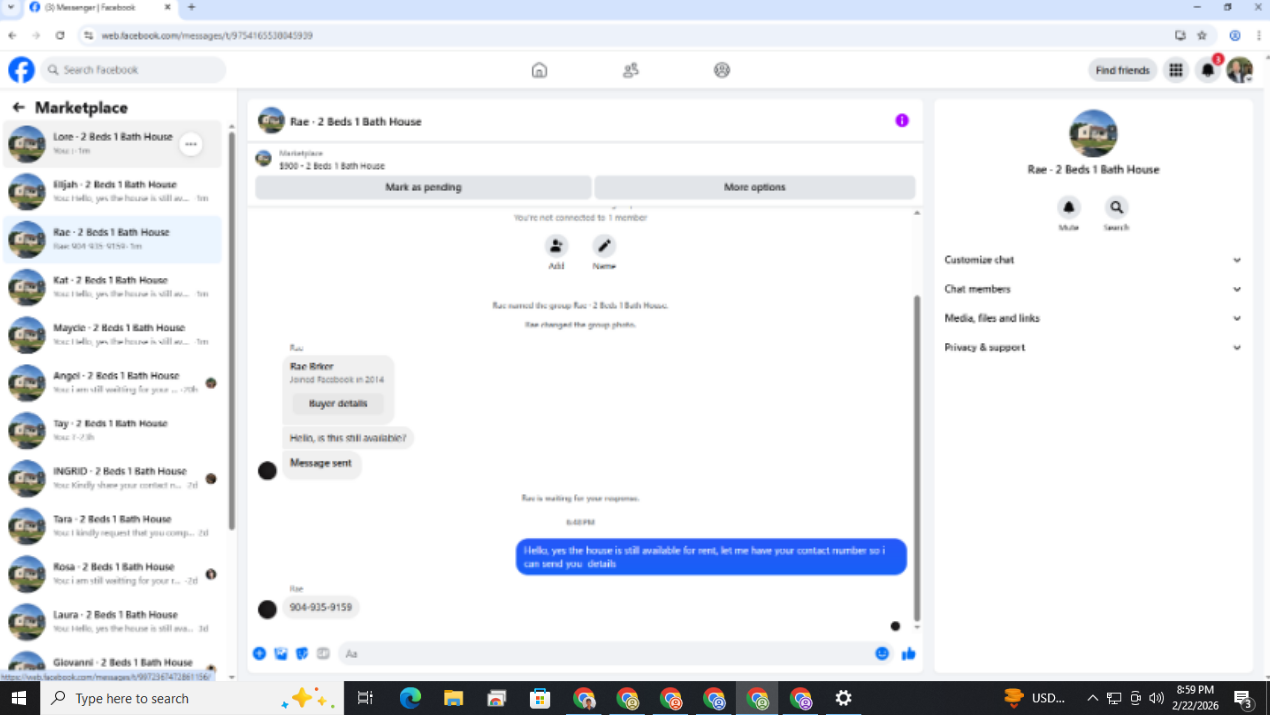Focus the Search Facebook field

coord(134,70)
